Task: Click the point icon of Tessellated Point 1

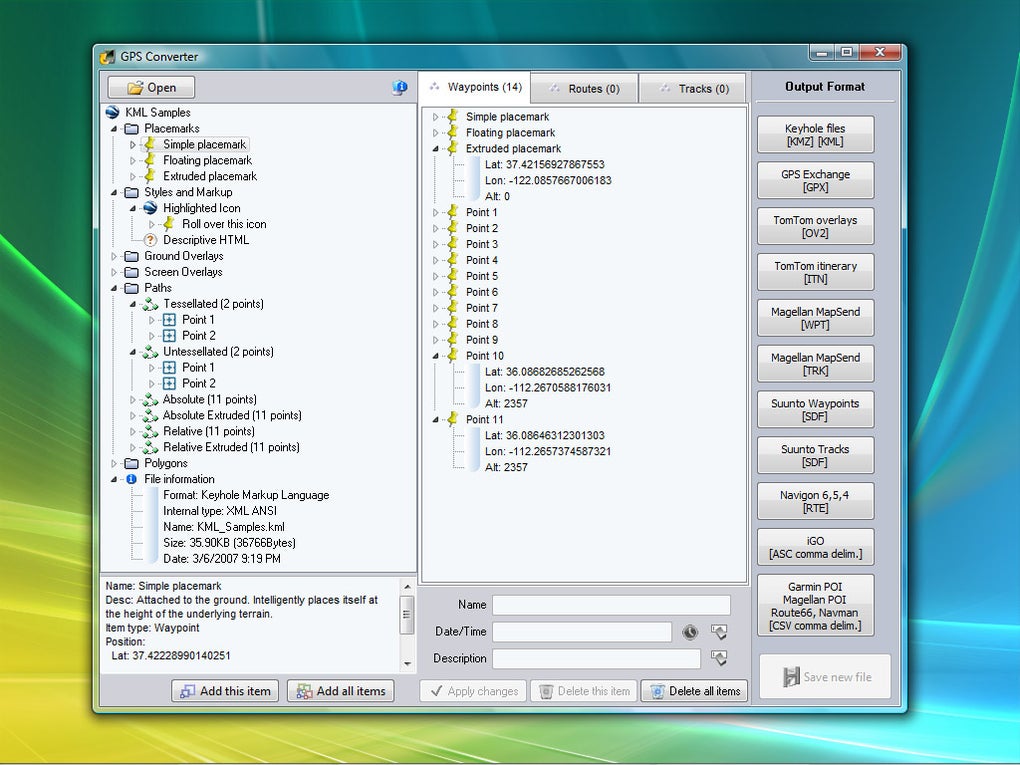Action: tap(169, 319)
